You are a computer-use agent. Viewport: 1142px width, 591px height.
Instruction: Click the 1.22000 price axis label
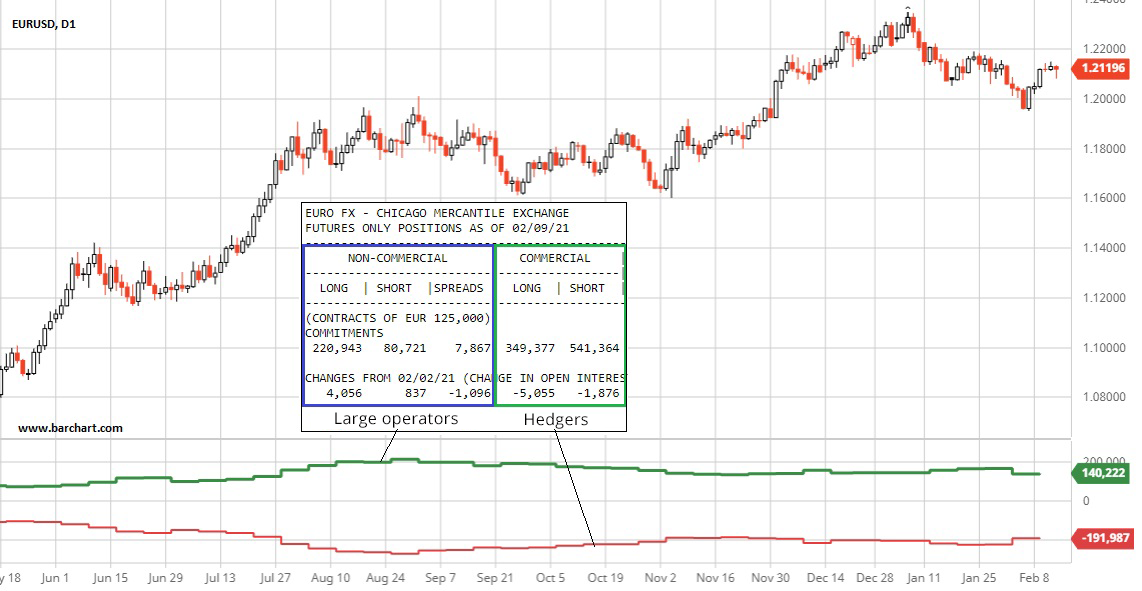tap(1104, 49)
